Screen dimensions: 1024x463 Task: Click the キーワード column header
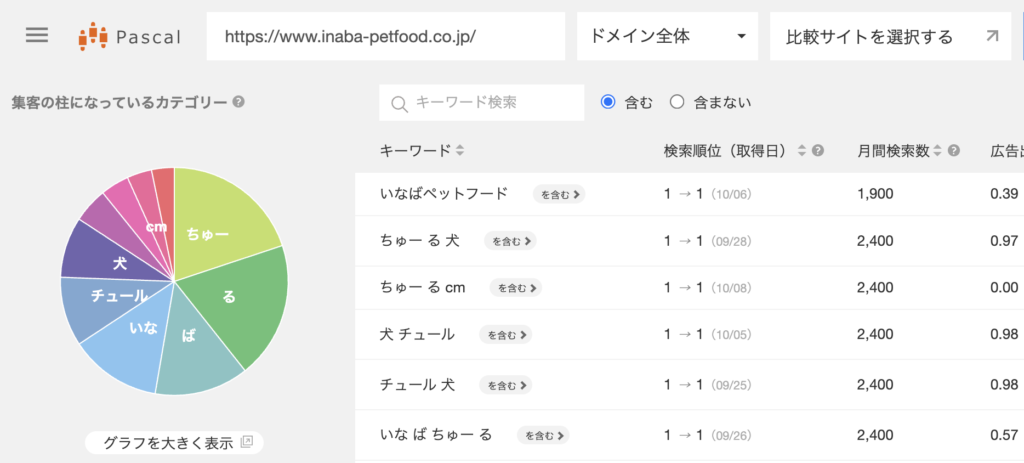(415, 151)
